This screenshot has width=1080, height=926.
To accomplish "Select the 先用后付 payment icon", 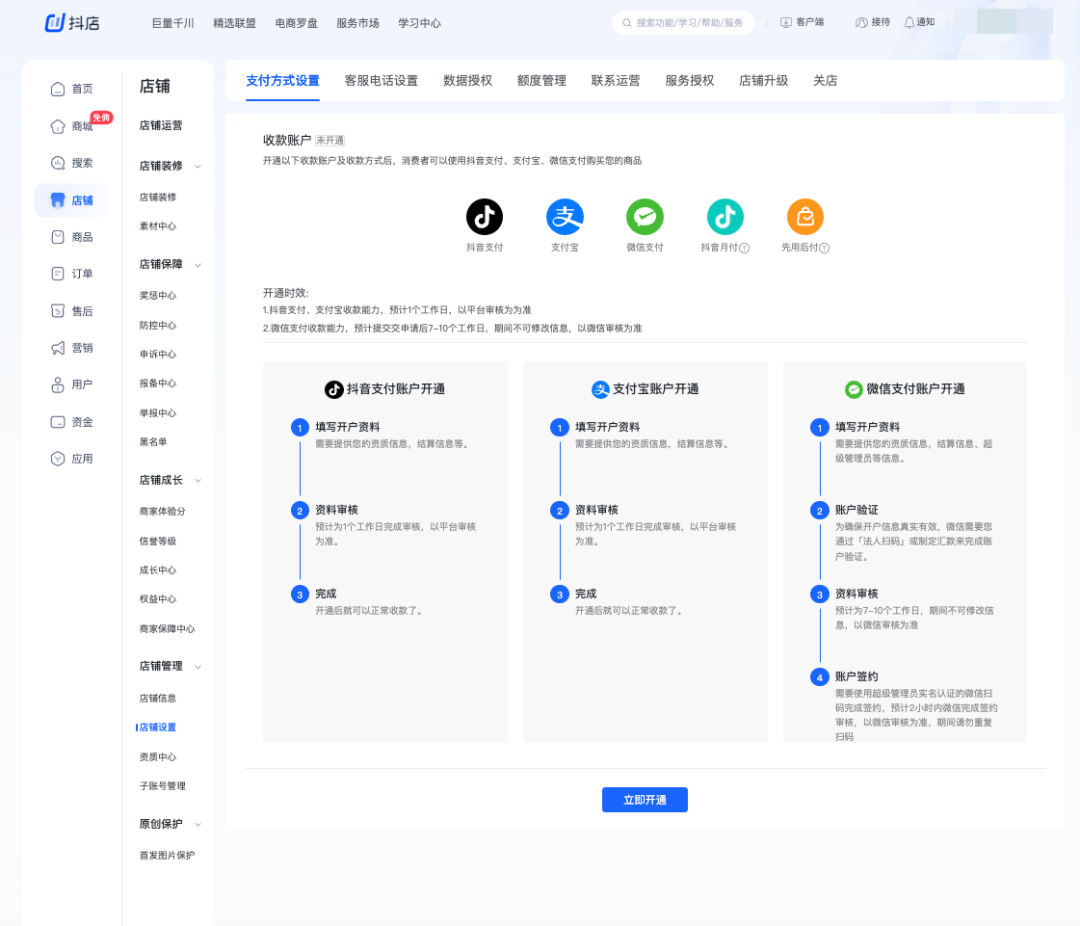I will tap(804, 216).
